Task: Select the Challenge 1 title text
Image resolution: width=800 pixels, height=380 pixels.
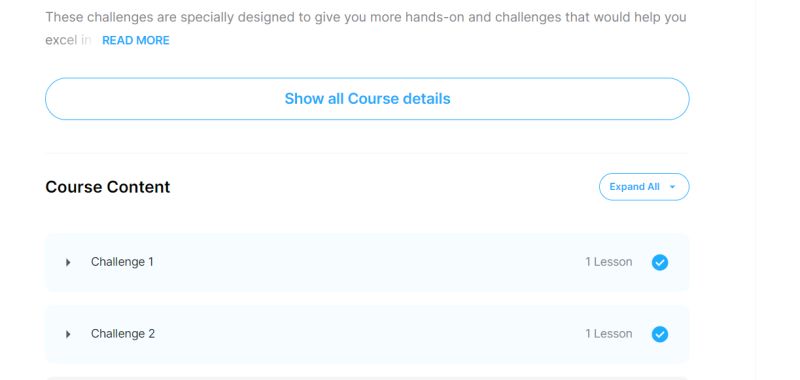Action: pyautogui.click(x=122, y=262)
